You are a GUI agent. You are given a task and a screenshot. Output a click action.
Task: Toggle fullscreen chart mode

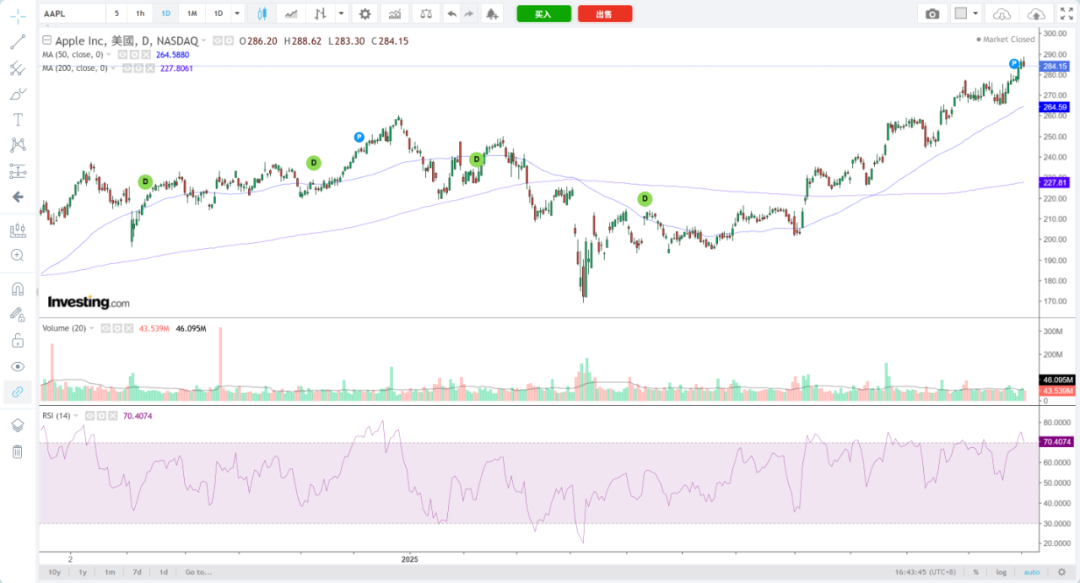click(x=1066, y=14)
